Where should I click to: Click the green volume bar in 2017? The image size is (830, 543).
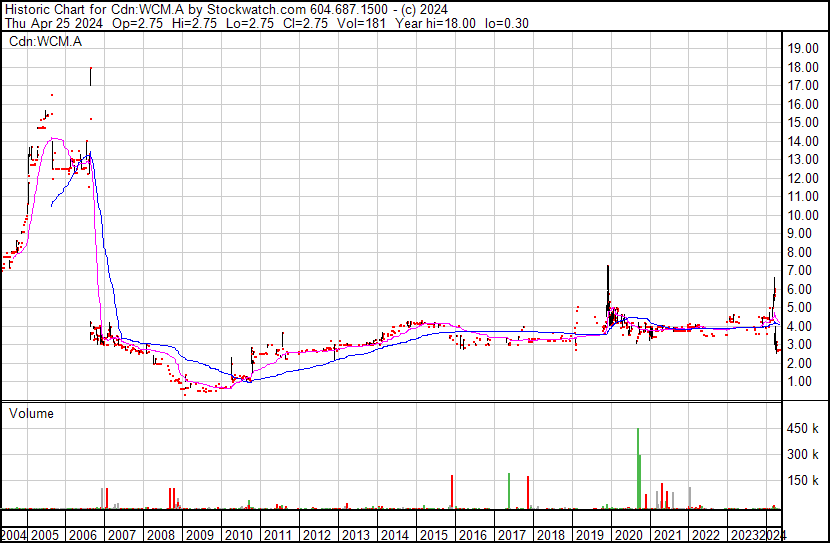(x=509, y=490)
